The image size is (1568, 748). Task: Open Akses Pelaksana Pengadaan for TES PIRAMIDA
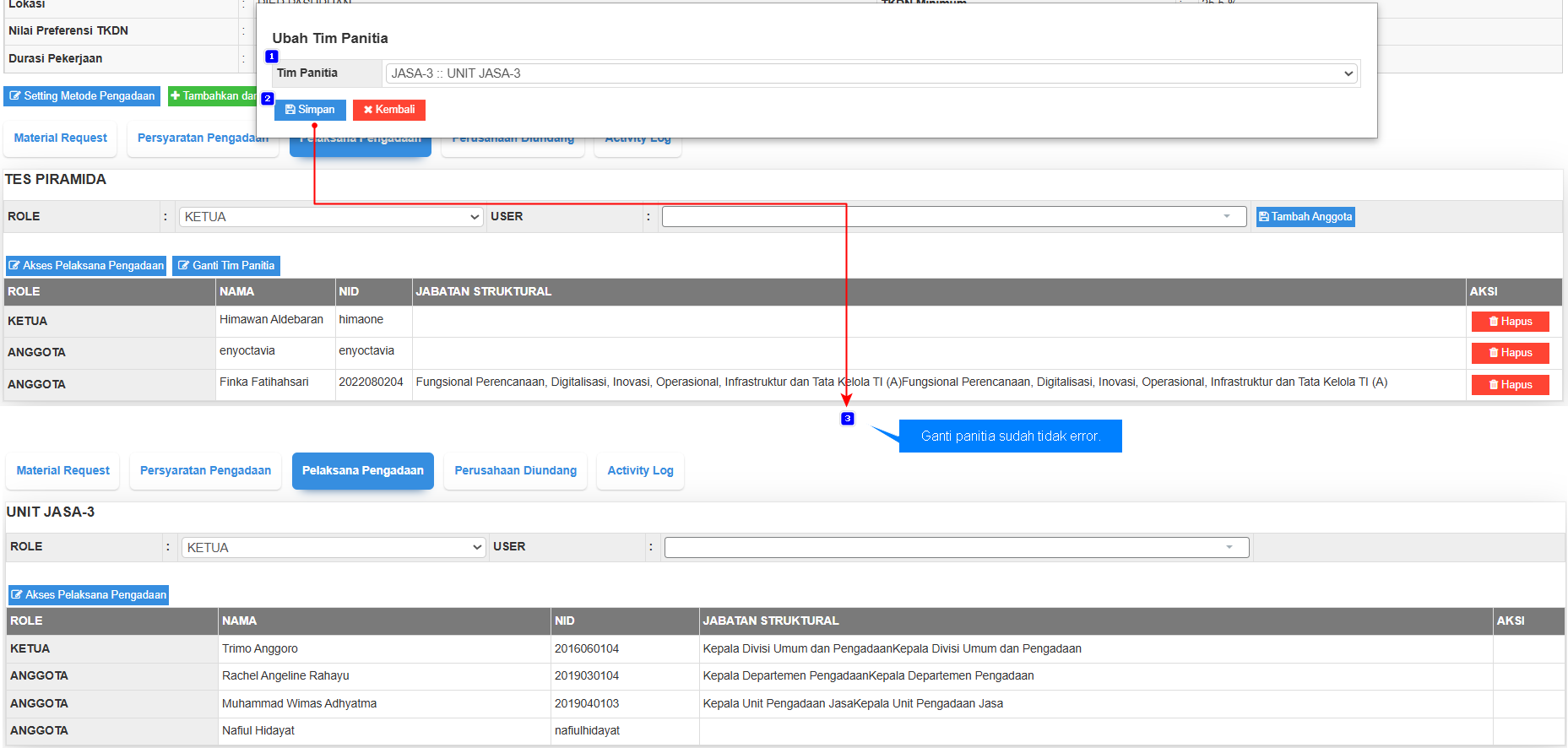click(x=86, y=266)
